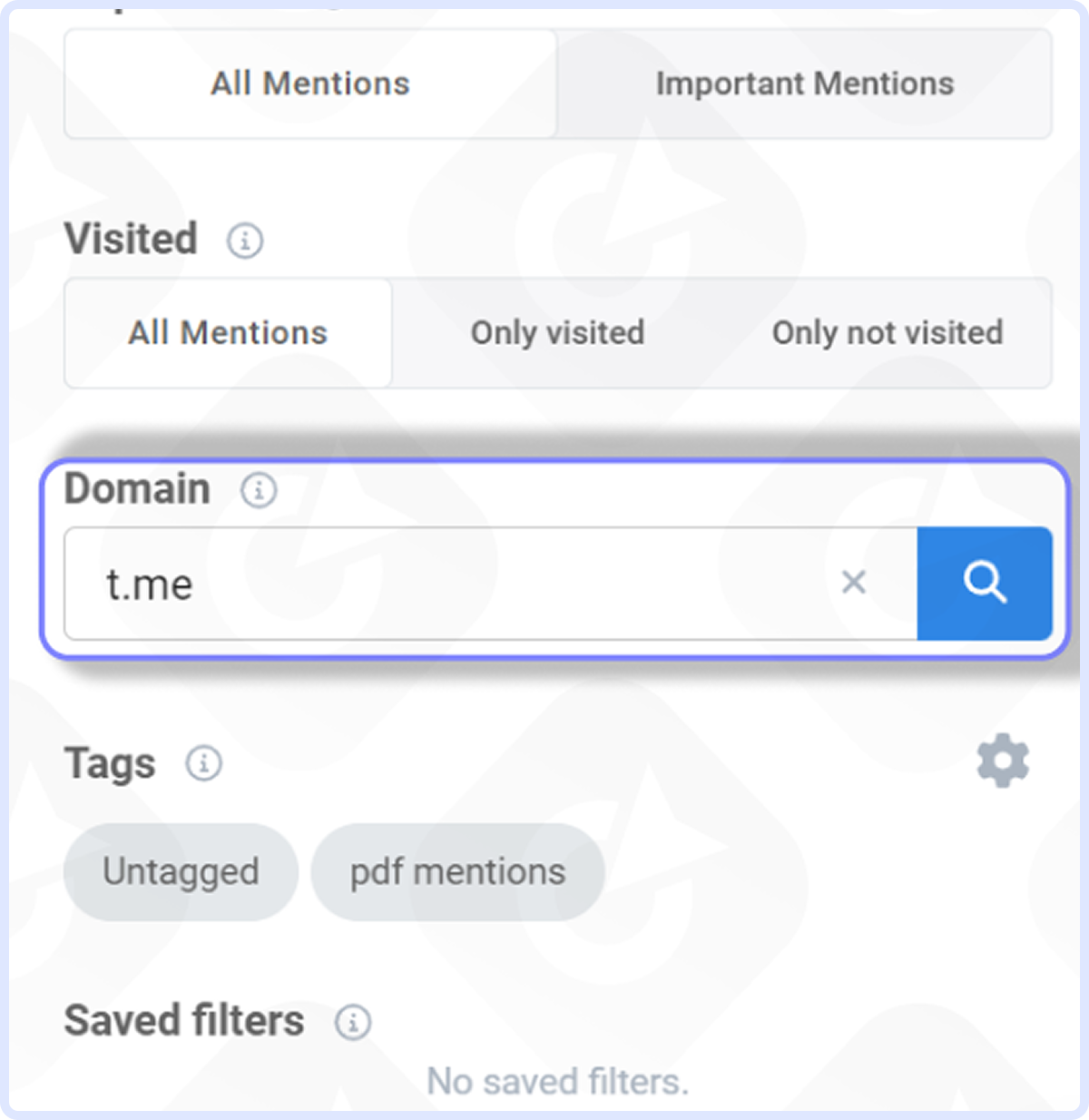Switch to the Important Mentions tab

(x=804, y=84)
